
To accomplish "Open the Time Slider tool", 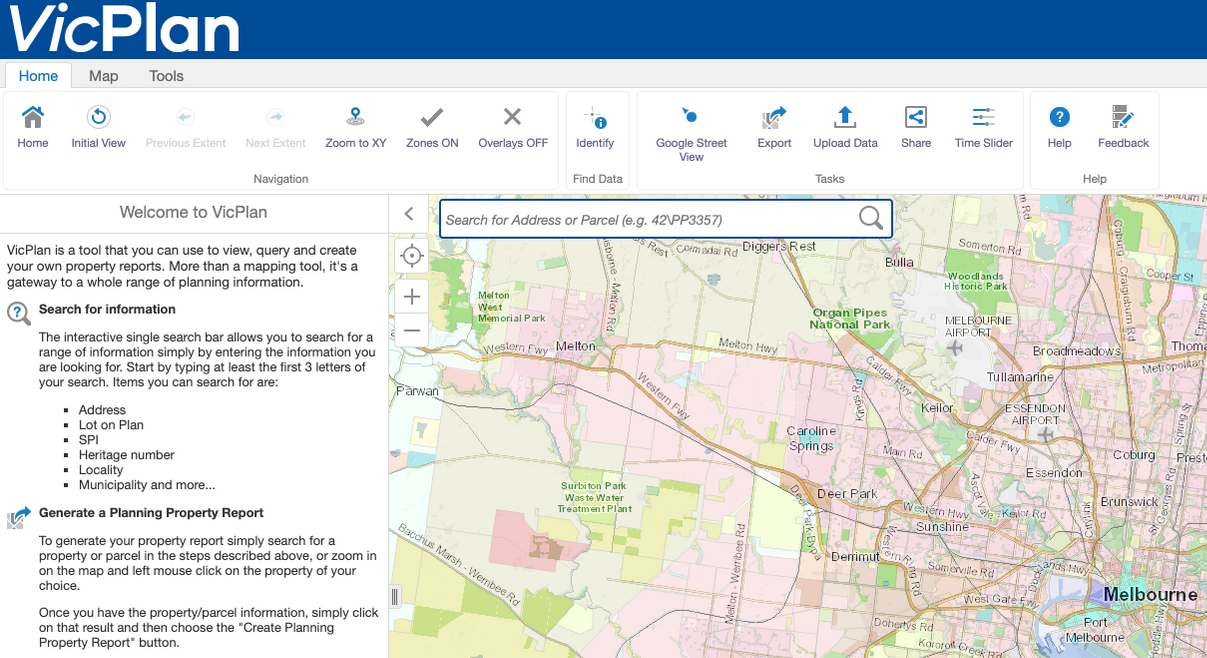I will tap(984, 118).
